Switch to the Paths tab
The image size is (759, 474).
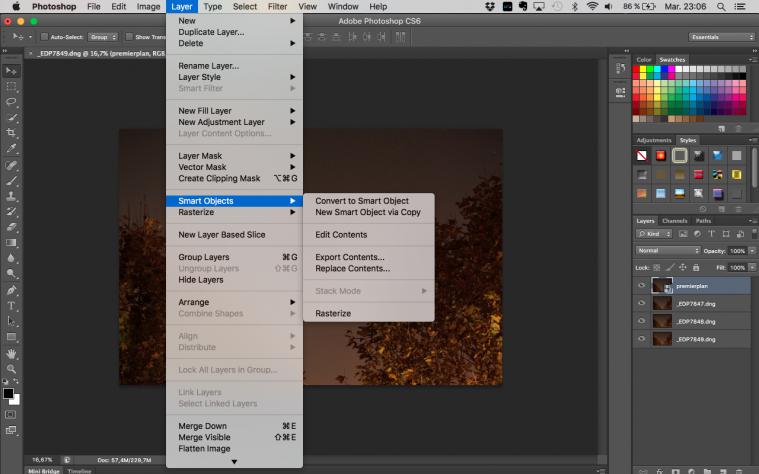(x=703, y=220)
